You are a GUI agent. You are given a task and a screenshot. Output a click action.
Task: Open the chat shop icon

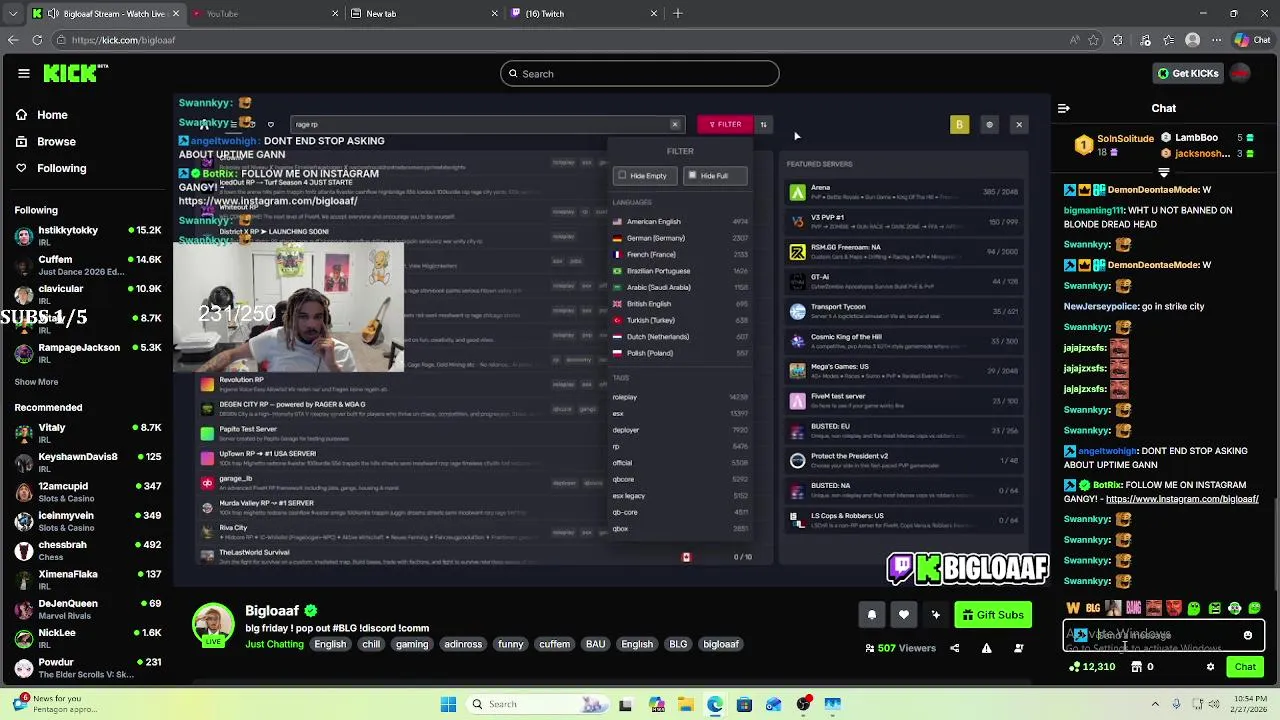click(1136, 667)
